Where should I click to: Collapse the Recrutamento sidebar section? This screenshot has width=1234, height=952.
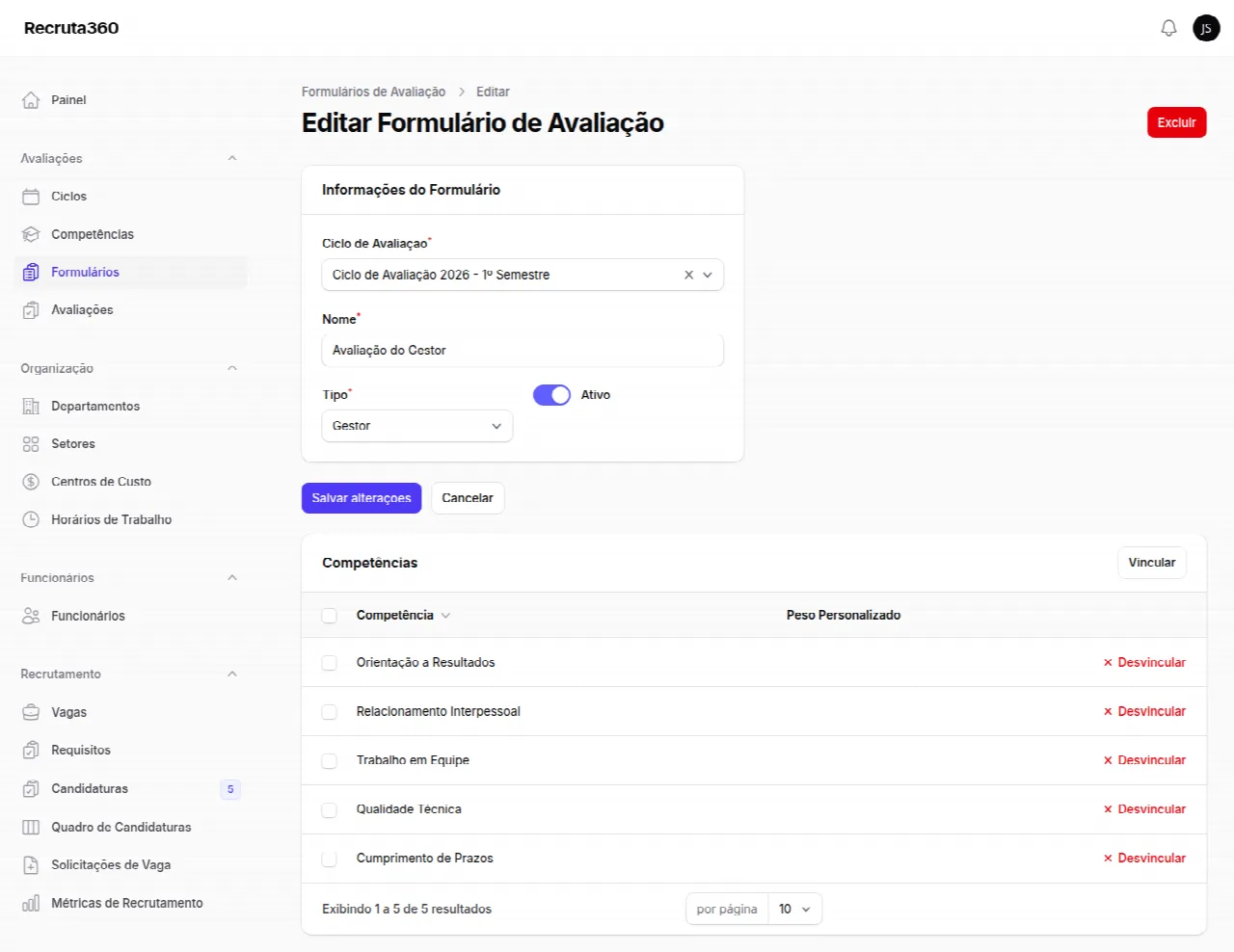tap(231, 674)
